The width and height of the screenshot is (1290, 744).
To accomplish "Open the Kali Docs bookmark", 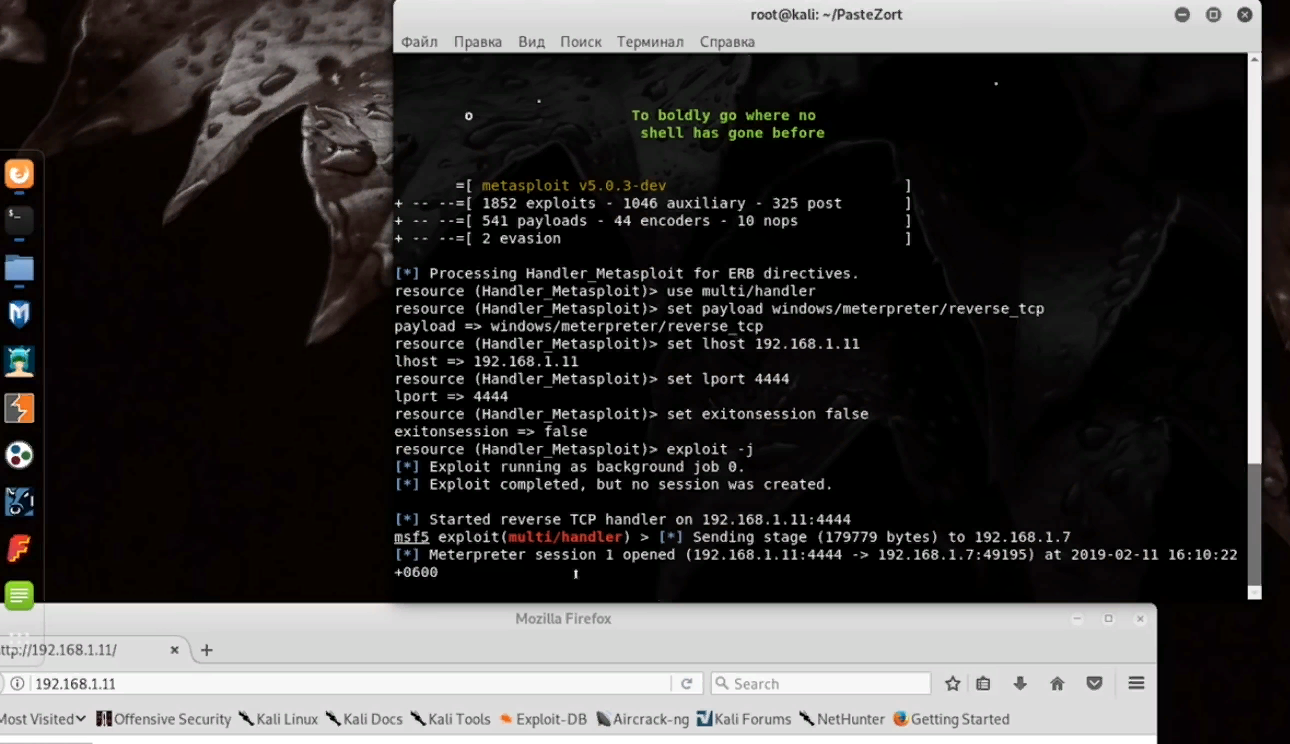I will (364, 719).
